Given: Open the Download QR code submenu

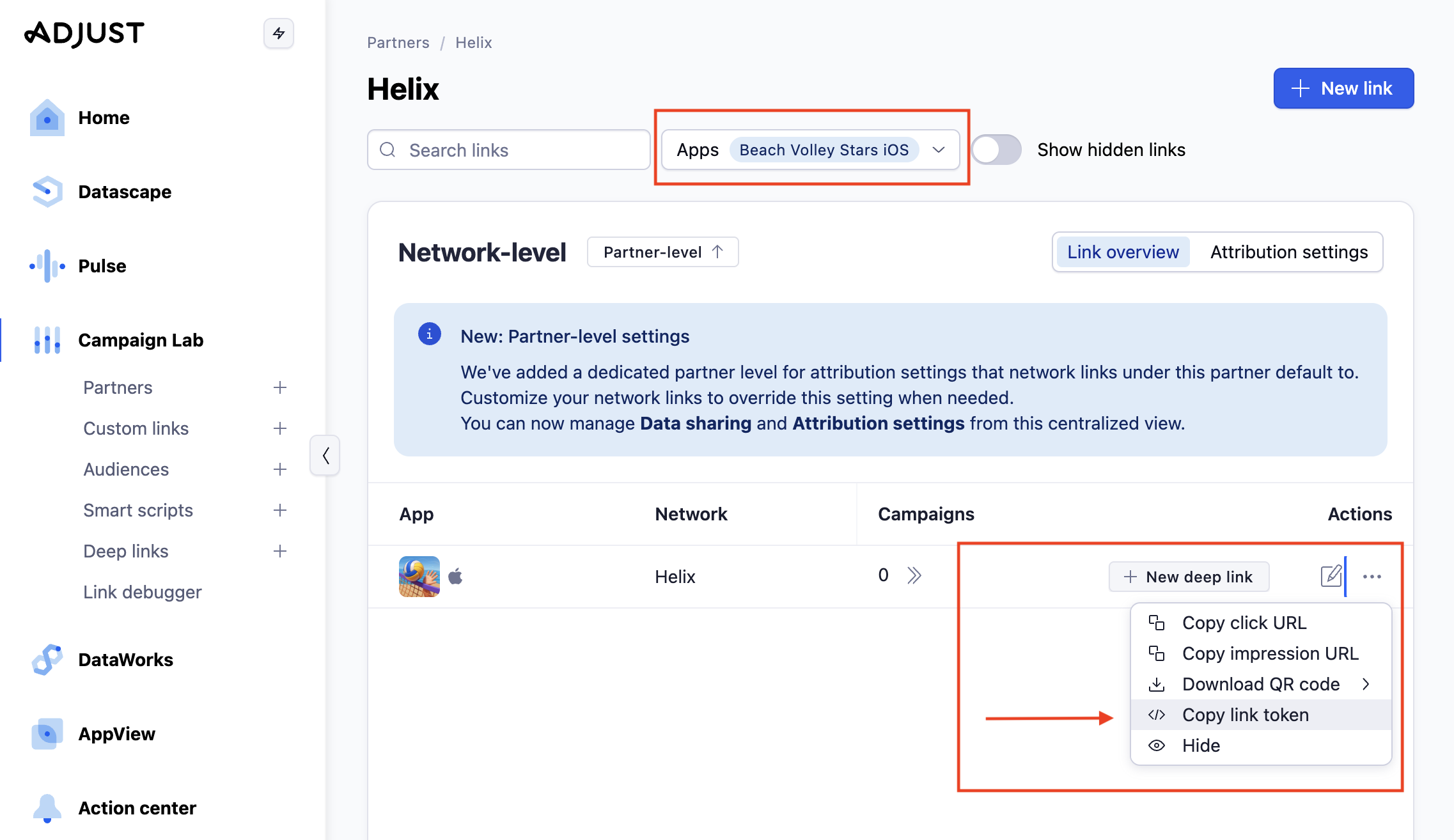Looking at the screenshot, I should pyautogui.click(x=1261, y=684).
